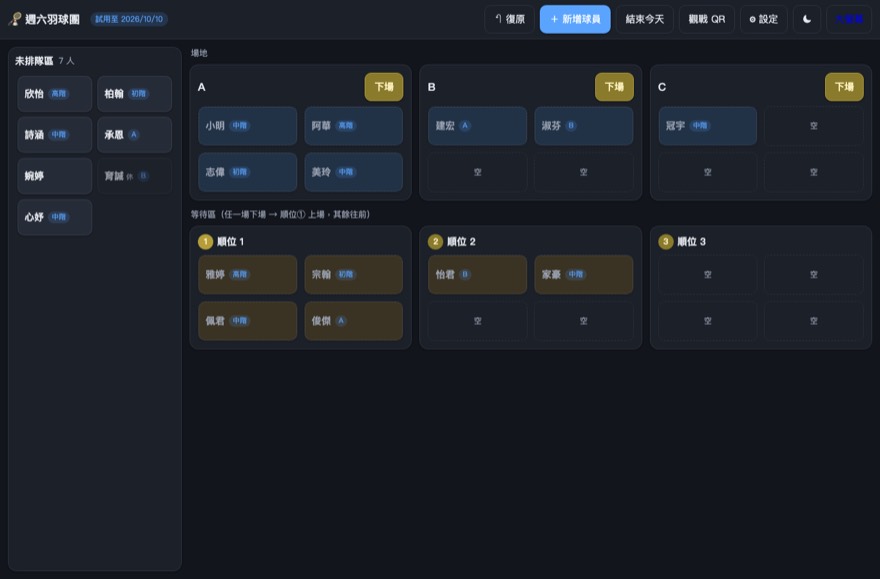Select player 宗翰 in queue slot 1
Viewport: 880px width, 579px height.
(354, 274)
